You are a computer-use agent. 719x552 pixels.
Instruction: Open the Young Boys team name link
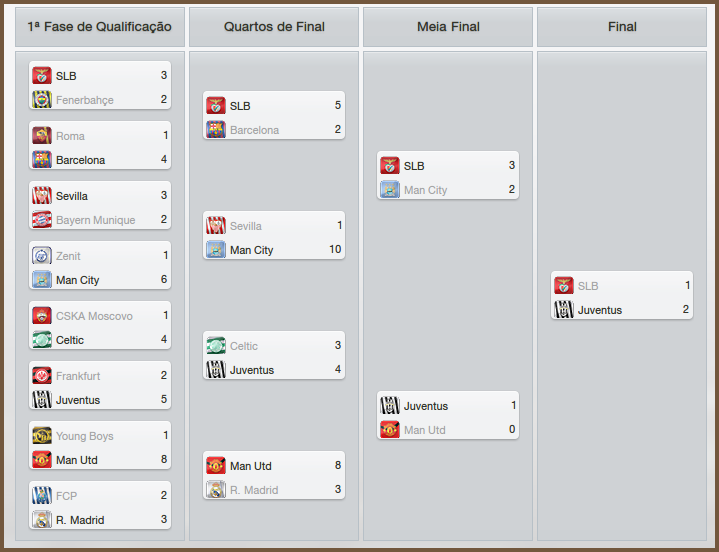coord(85,436)
